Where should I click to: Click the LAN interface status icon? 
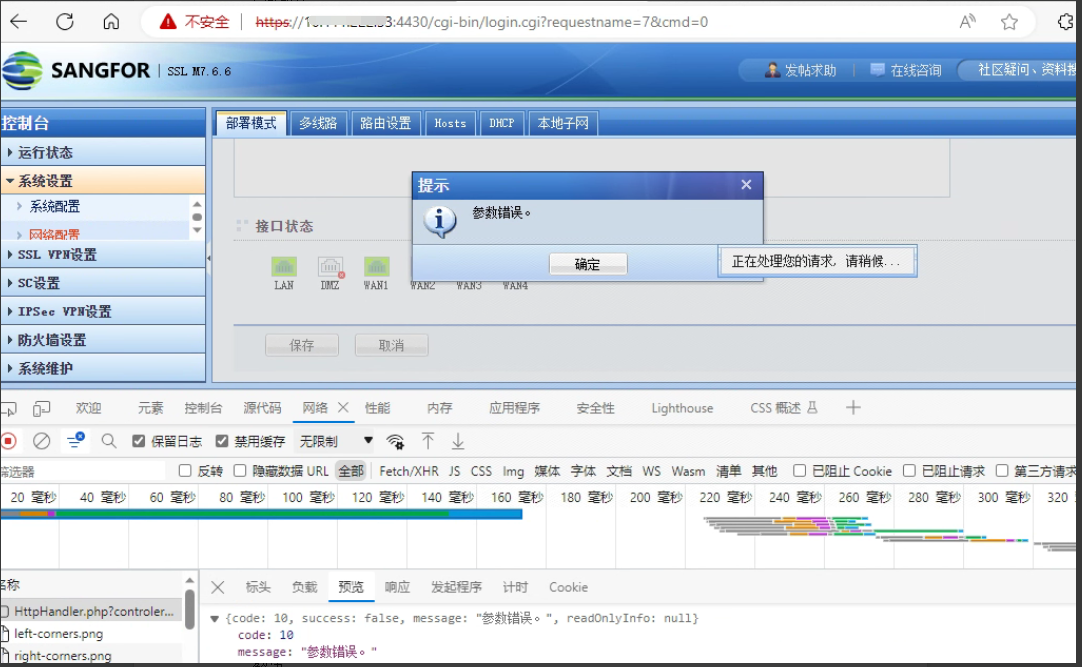click(284, 267)
